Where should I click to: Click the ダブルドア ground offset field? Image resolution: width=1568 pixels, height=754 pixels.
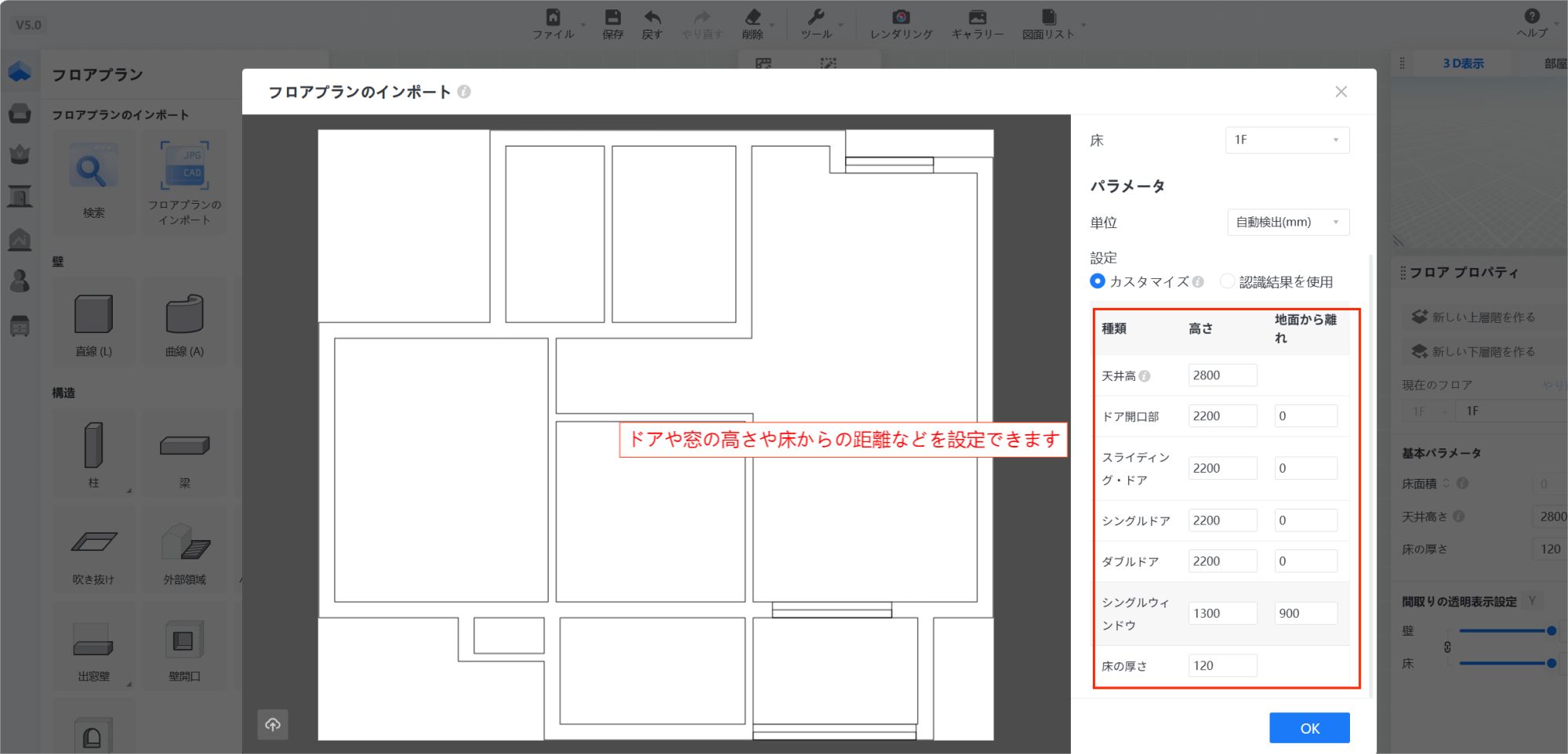tap(1305, 561)
